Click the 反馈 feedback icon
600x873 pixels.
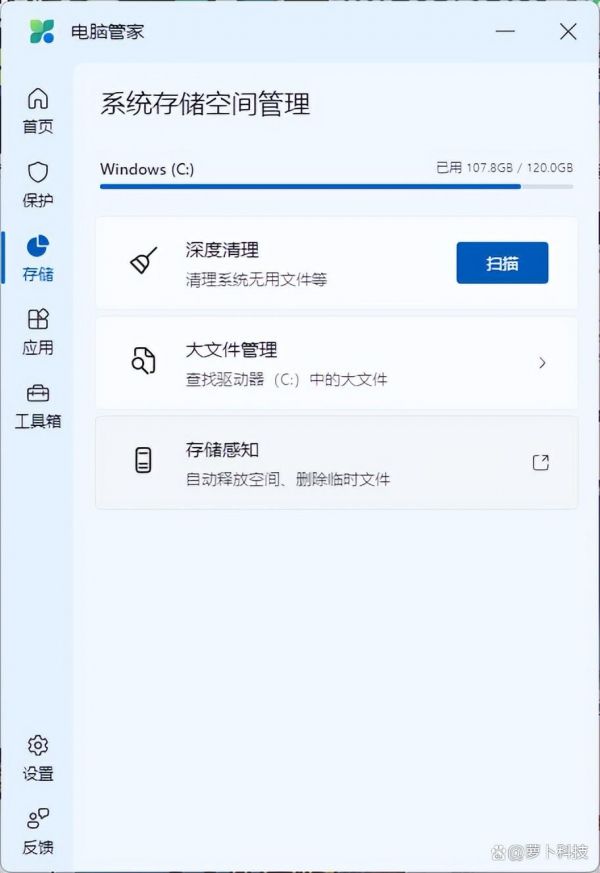point(38,818)
